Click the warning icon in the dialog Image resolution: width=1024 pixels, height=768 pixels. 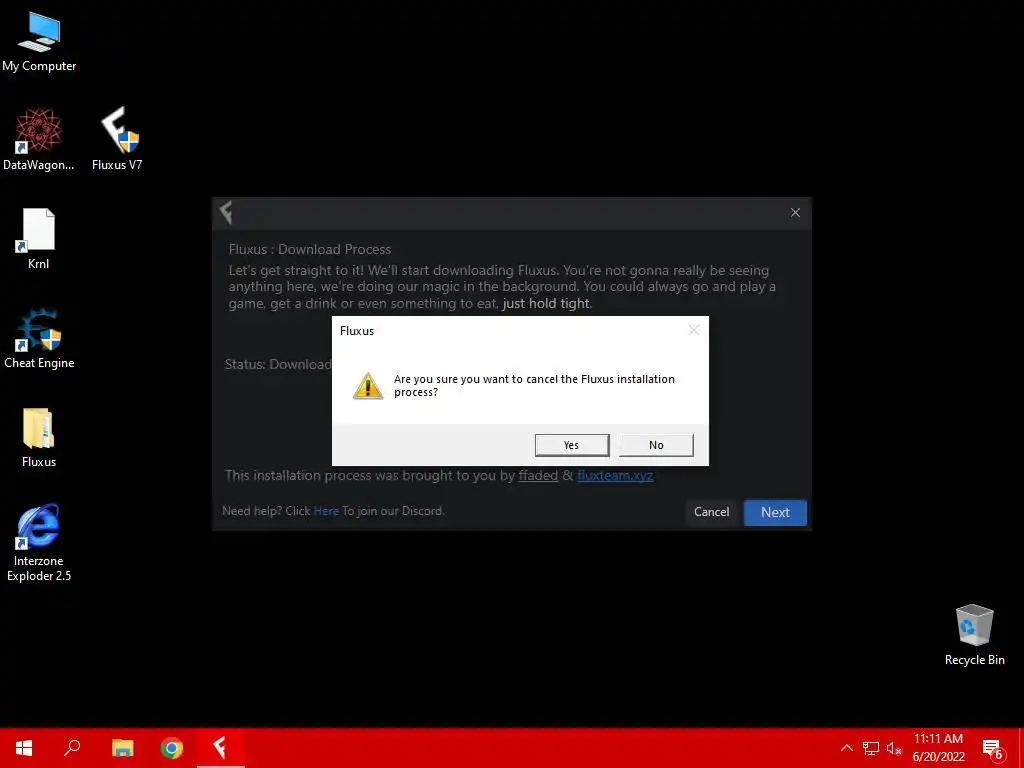368,385
